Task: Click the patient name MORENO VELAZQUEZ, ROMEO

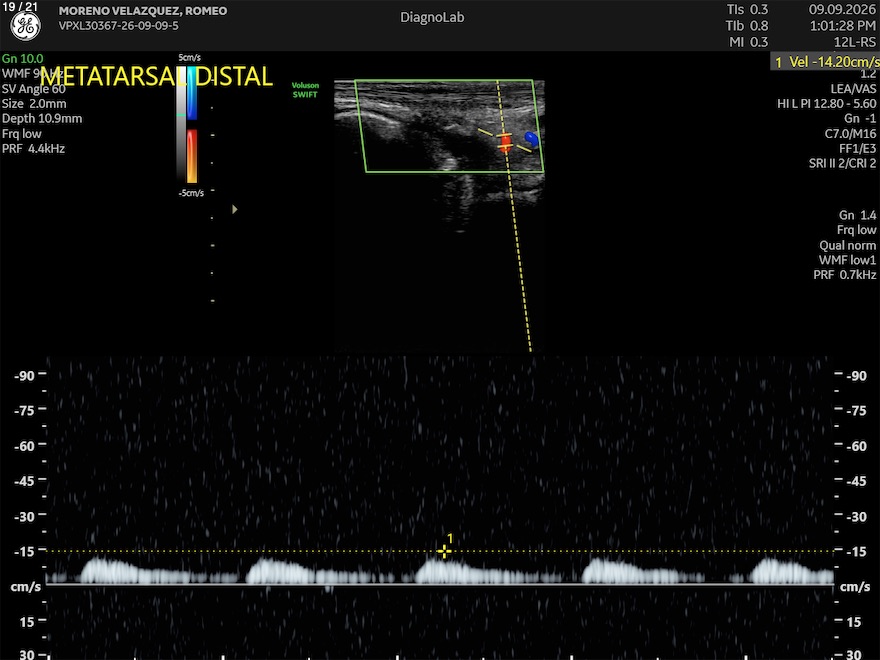Action: click(x=143, y=11)
